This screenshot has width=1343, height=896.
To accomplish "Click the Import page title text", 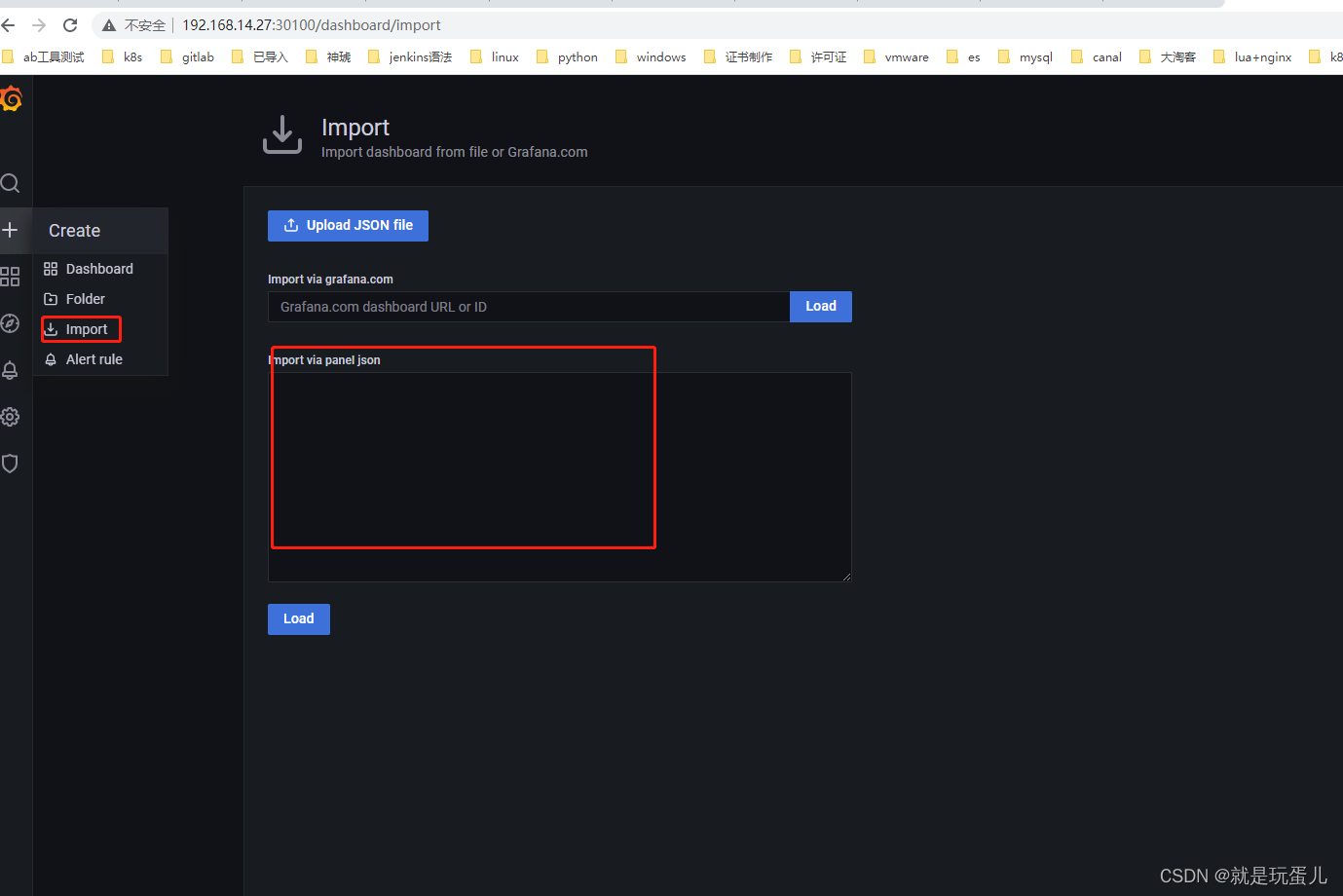I will click(x=355, y=128).
